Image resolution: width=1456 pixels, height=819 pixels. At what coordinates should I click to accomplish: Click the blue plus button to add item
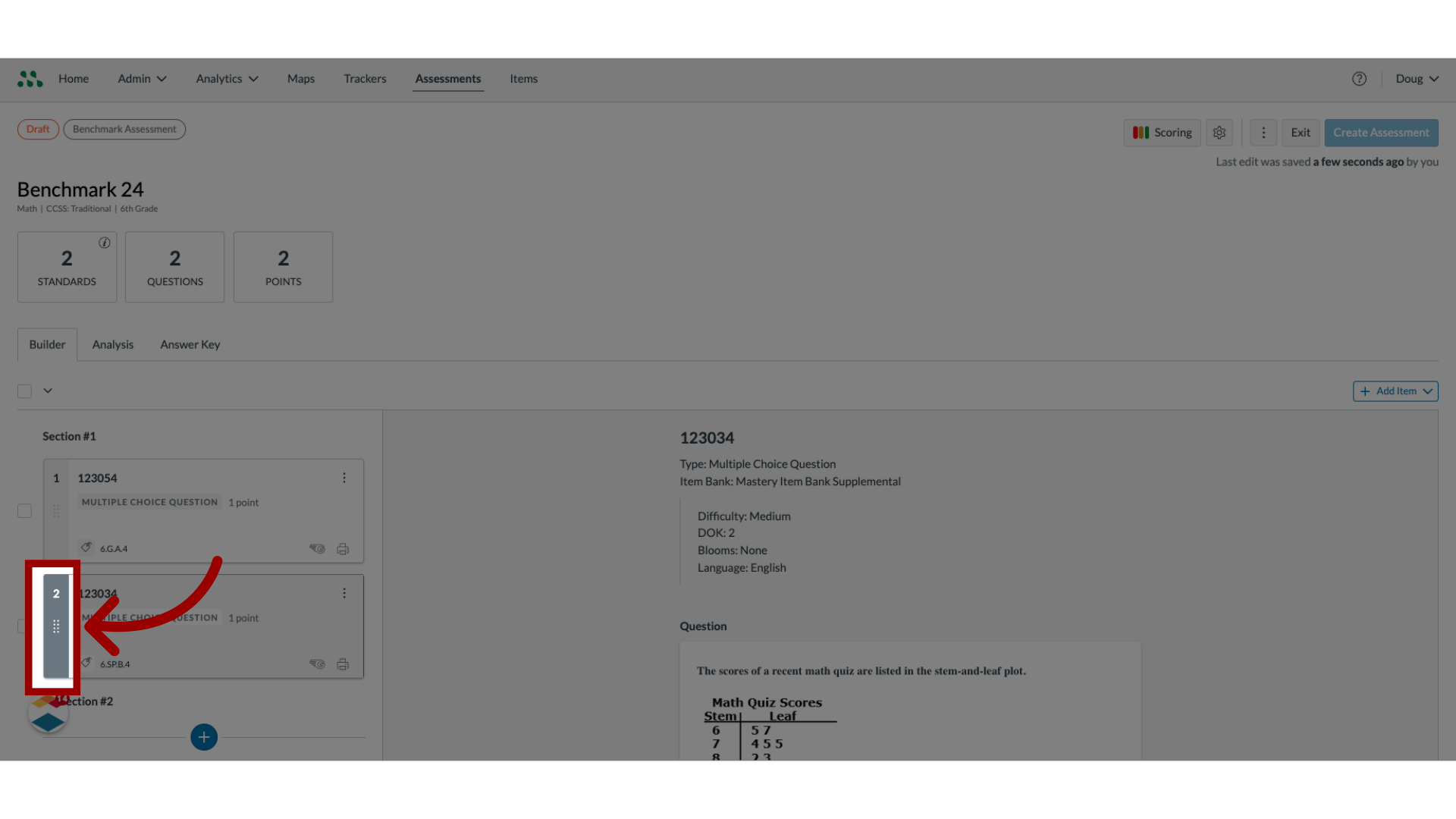coord(203,737)
